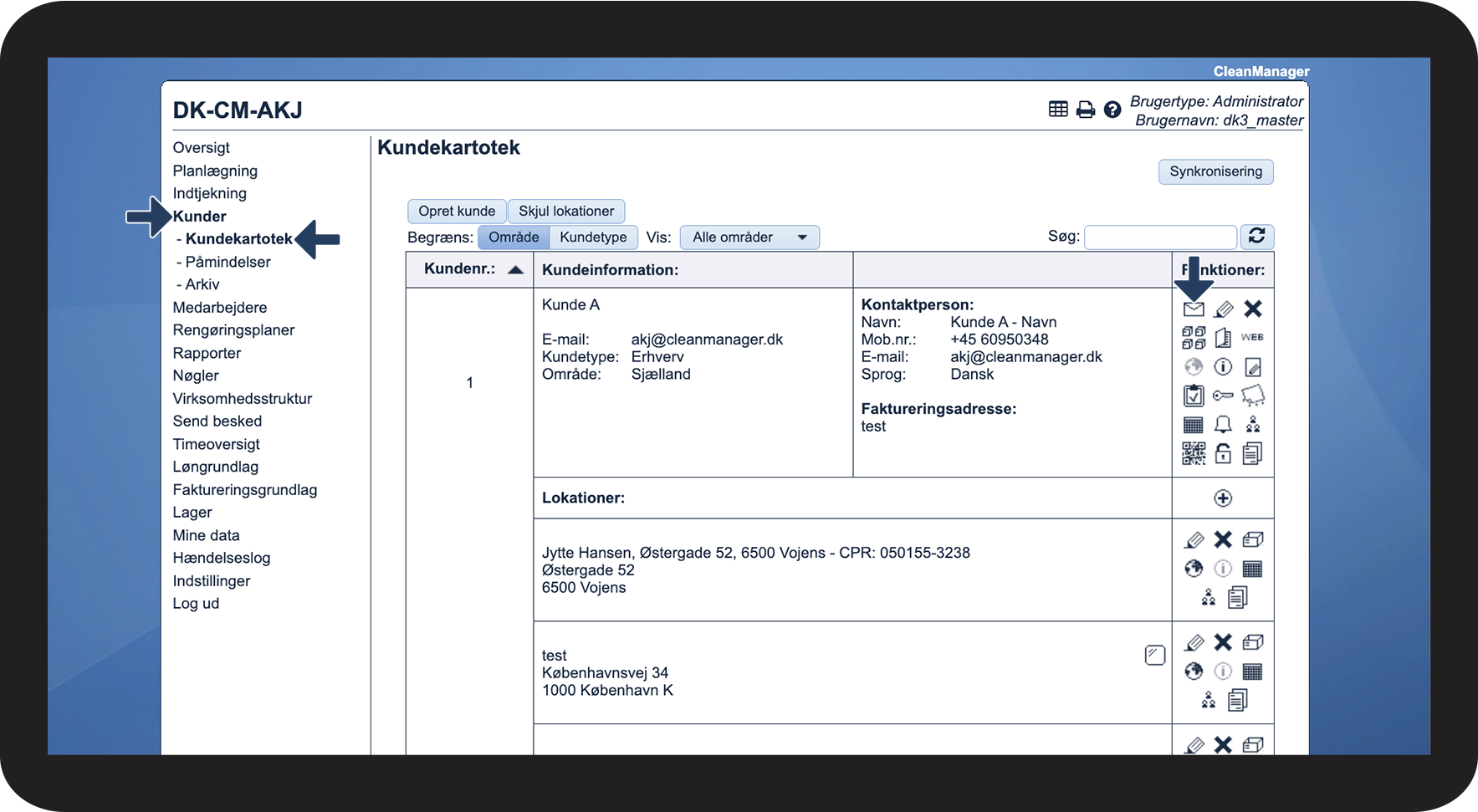Add a location with the plus icon
The width and height of the screenshot is (1478, 812).
[1223, 498]
